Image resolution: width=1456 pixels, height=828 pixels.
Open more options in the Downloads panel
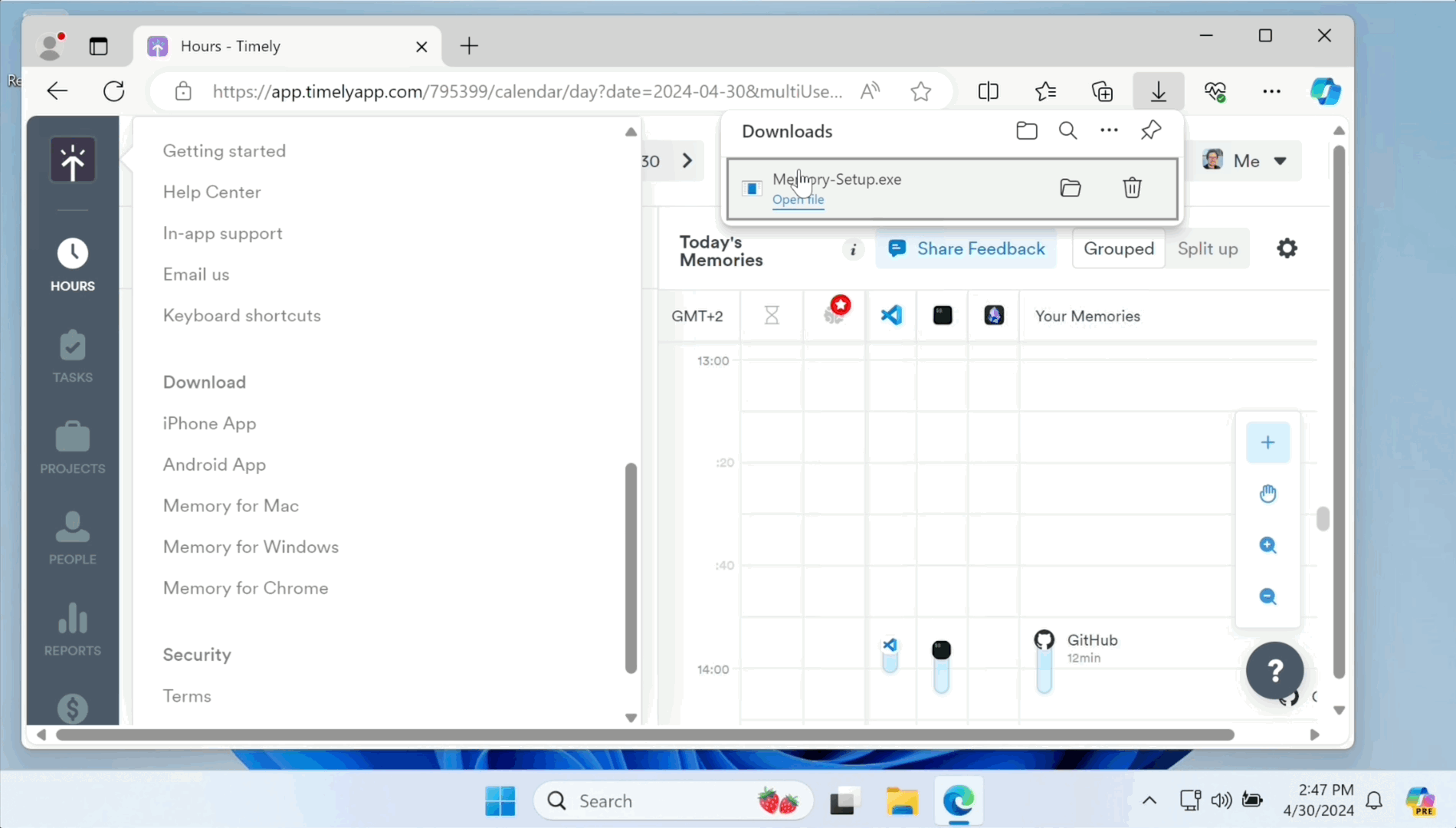click(x=1109, y=130)
